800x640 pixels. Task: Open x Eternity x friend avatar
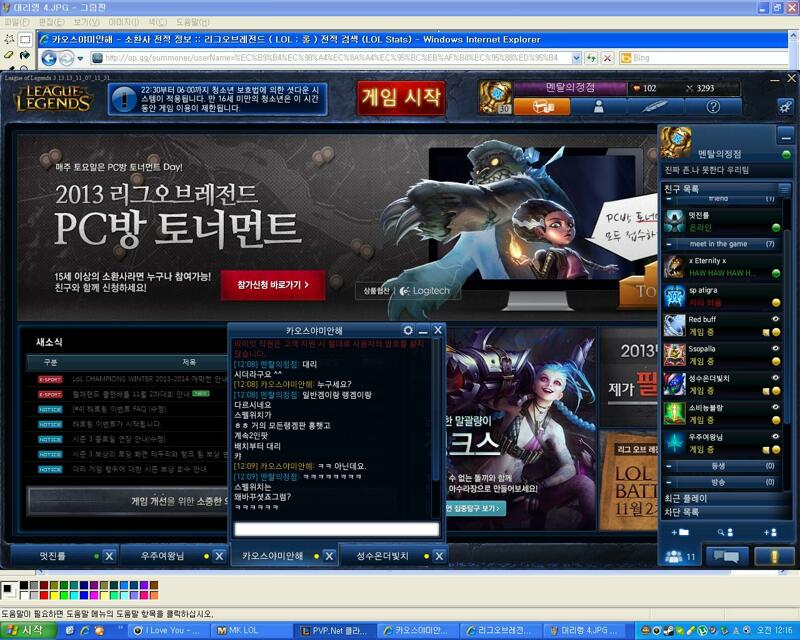pos(674,267)
